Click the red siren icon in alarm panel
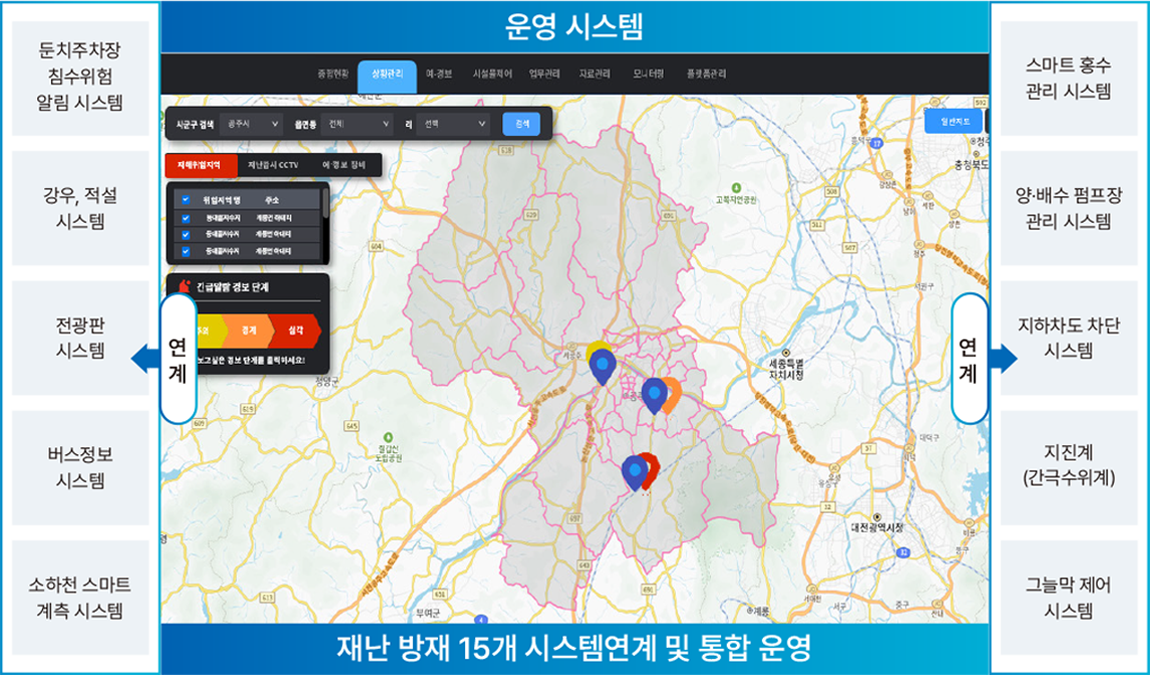Viewport: 1150px width, 675px height. (x=185, y=286)
